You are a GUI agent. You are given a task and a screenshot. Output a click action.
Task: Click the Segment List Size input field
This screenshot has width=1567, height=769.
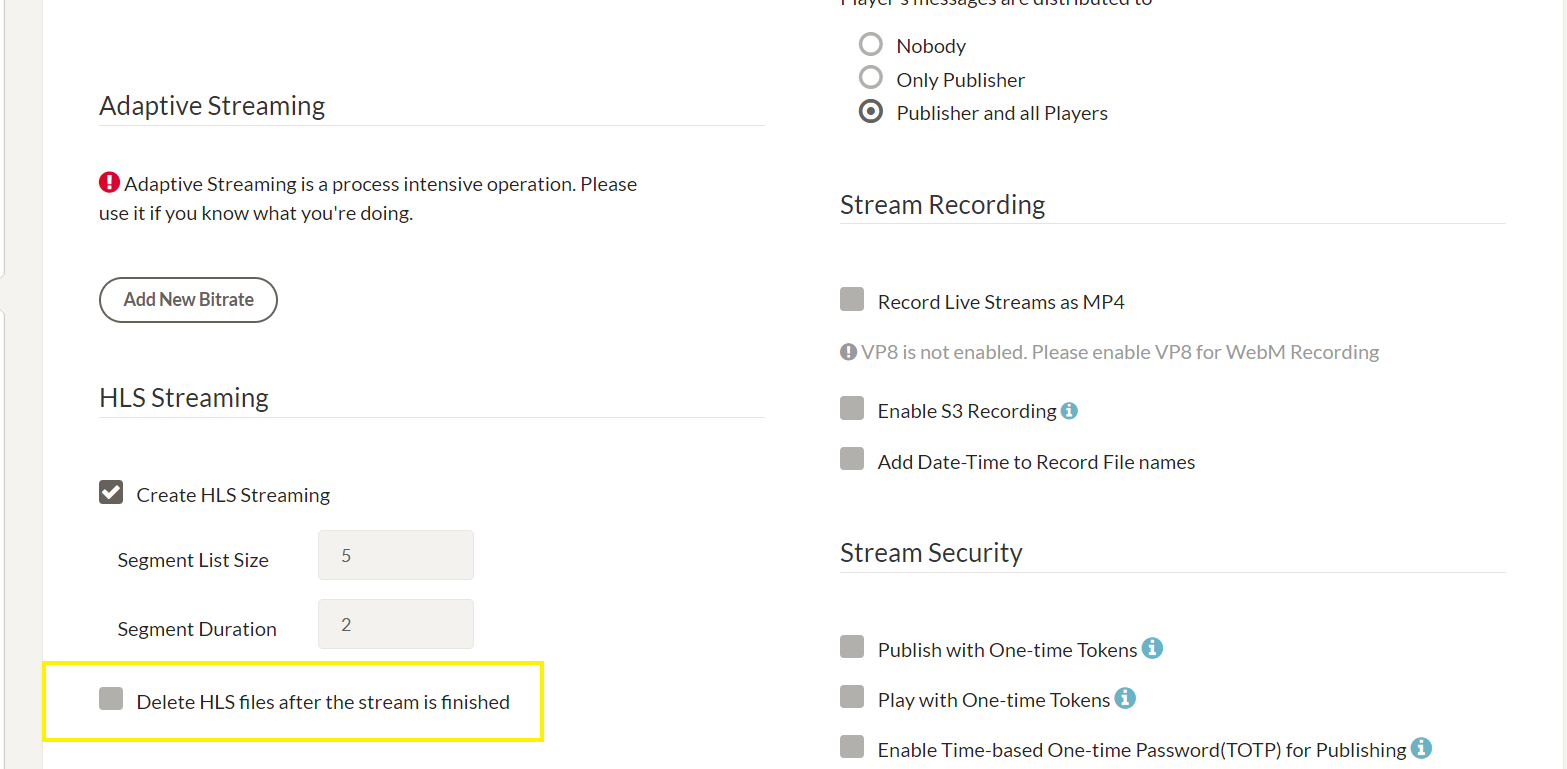[x=396, y=555]
